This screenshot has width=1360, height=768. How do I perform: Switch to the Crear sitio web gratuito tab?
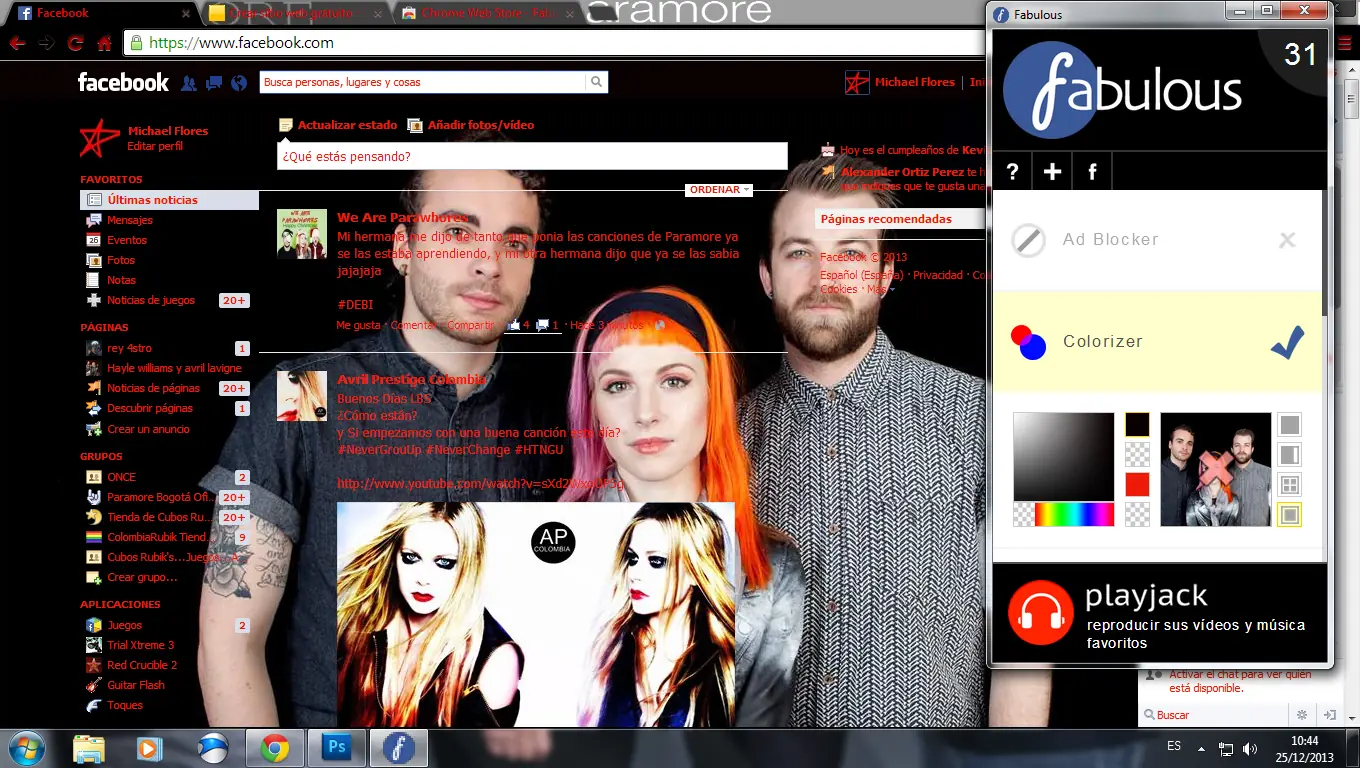click(x=294, y=13)
